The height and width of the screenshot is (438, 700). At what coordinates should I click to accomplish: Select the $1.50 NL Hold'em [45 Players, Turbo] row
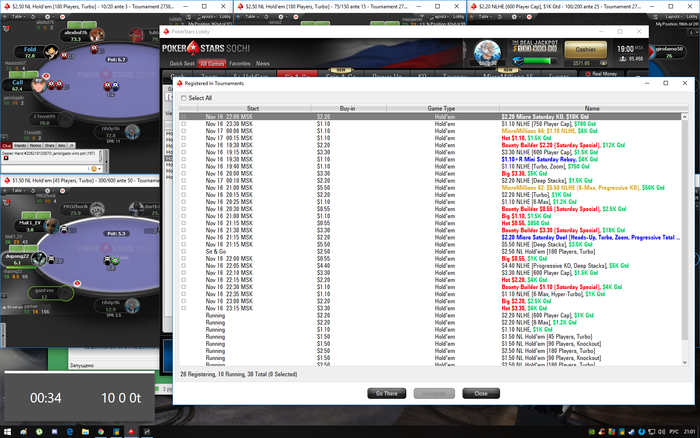(431, 337)
